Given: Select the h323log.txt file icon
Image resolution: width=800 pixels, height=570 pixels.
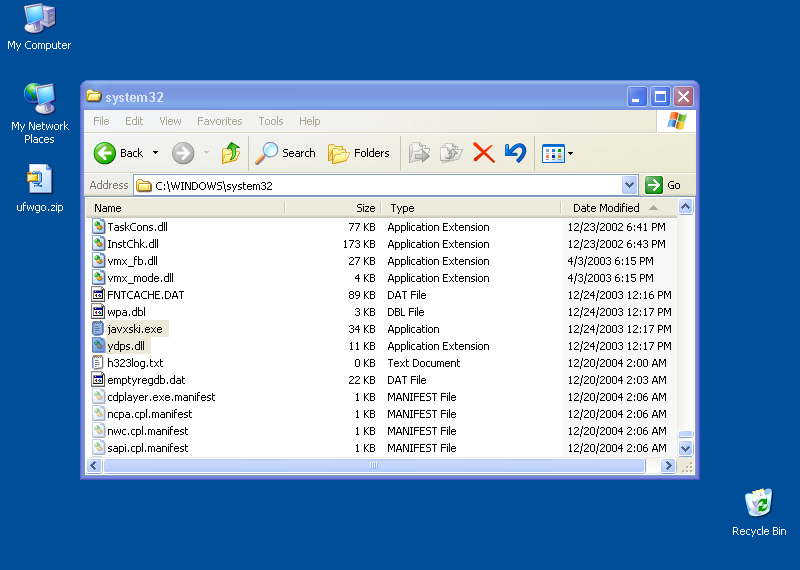Looking at the screenshot, I should click(x=98, y=363).
